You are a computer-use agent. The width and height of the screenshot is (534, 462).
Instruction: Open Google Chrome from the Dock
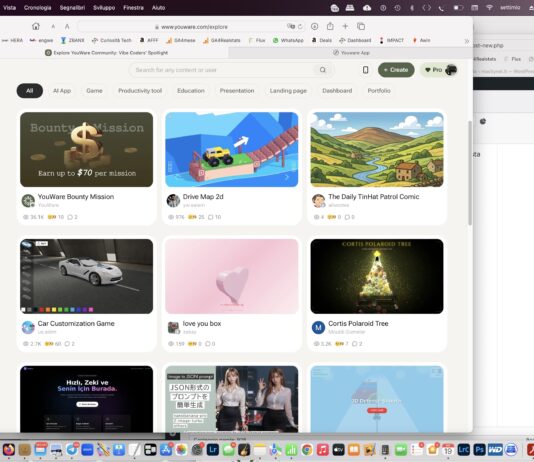pos(307,449)
